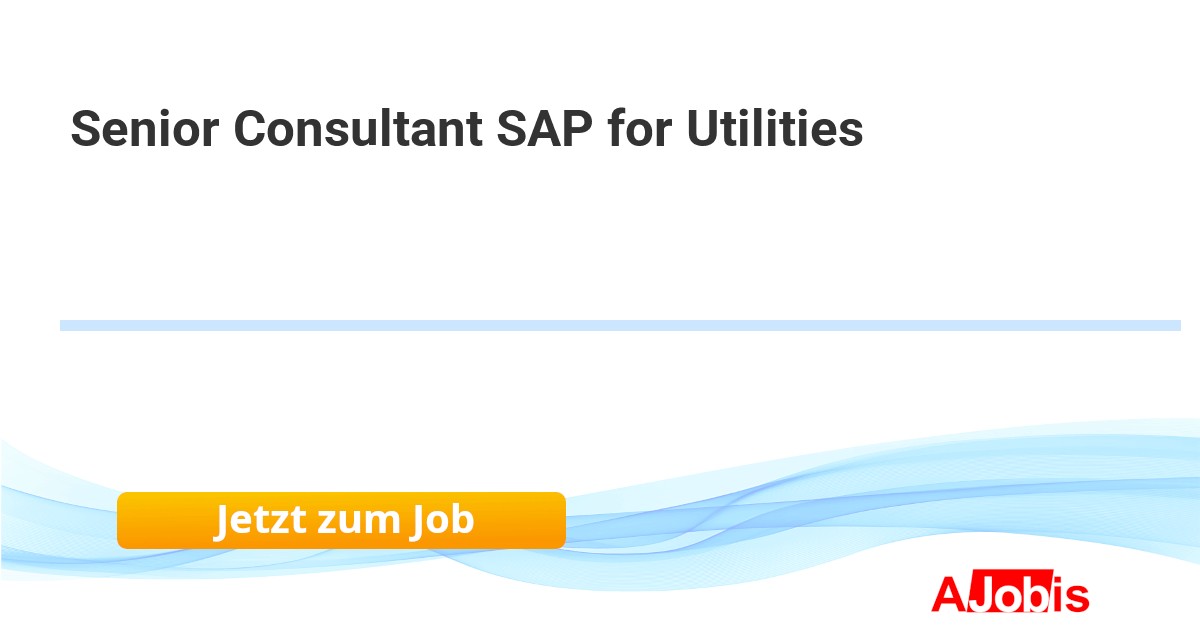Screen dimensions: 1200x630
Task: Open the AJobis logo
Action: click(x=1010, y=594)
